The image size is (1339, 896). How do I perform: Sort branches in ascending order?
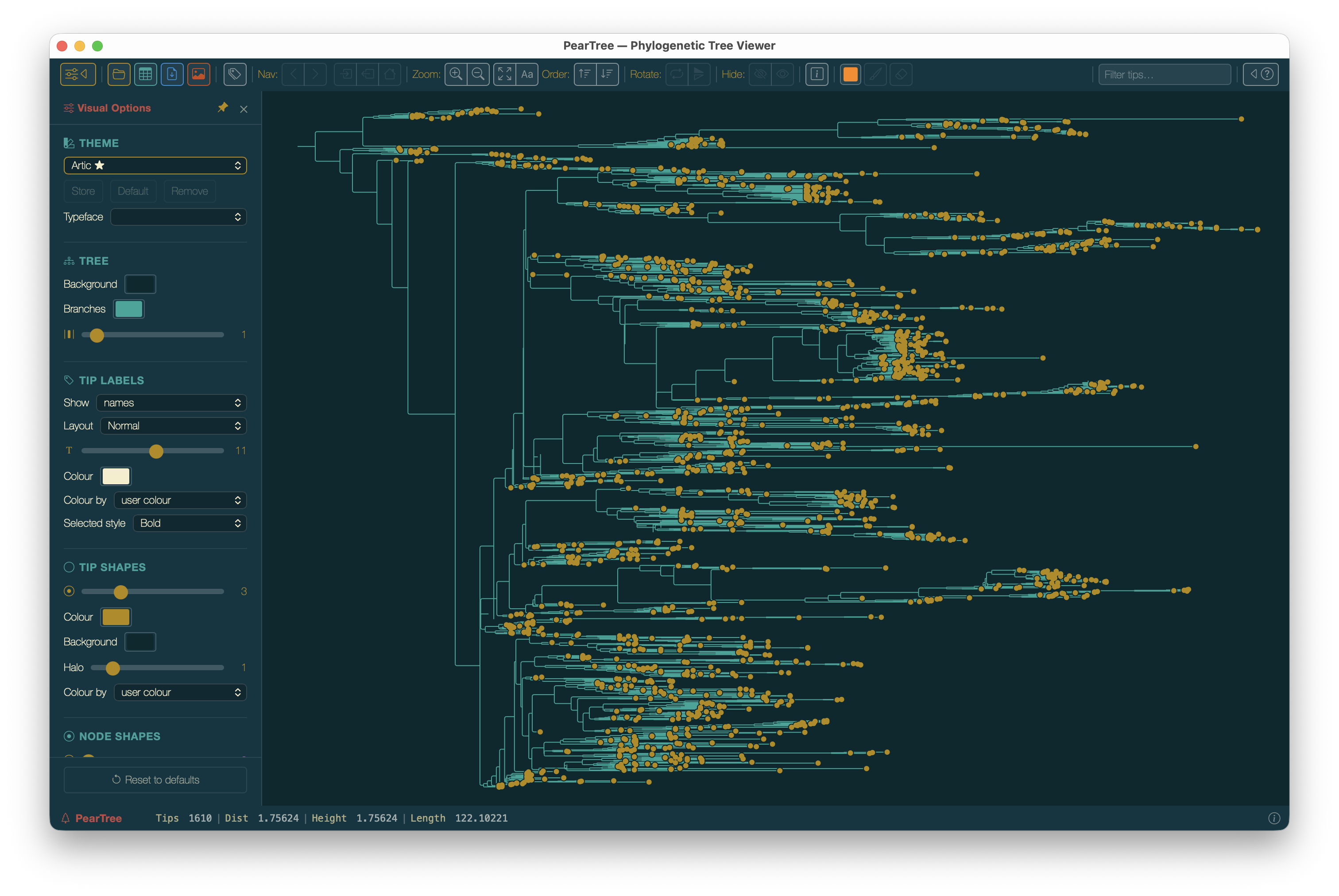coord(584,74)
